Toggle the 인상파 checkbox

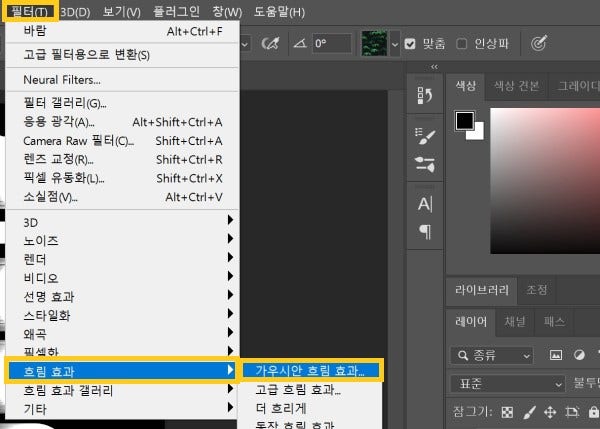point(462,44)
